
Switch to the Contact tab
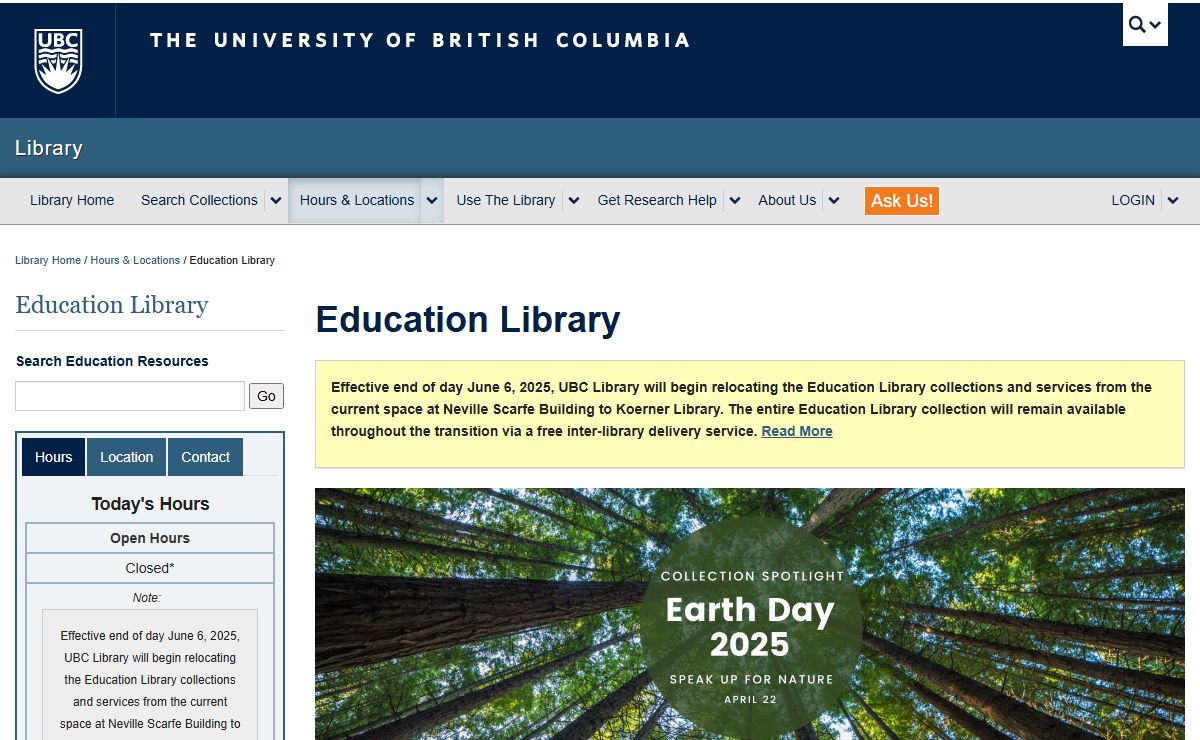click(206, 457)
